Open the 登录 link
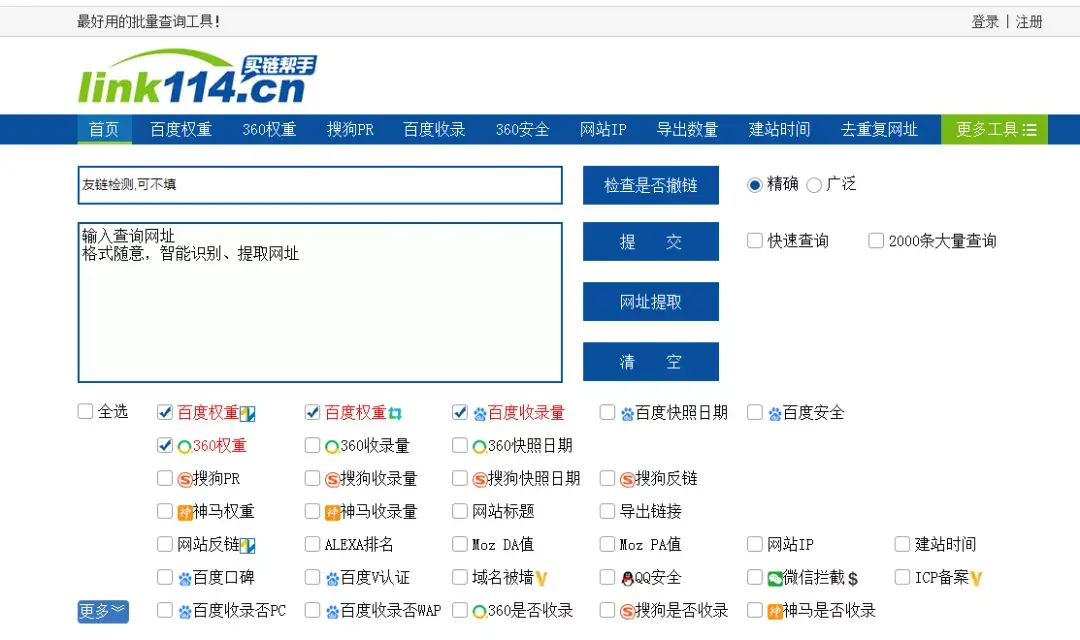The height and width of the screenshot is (640, 1080). click(985, 22)
